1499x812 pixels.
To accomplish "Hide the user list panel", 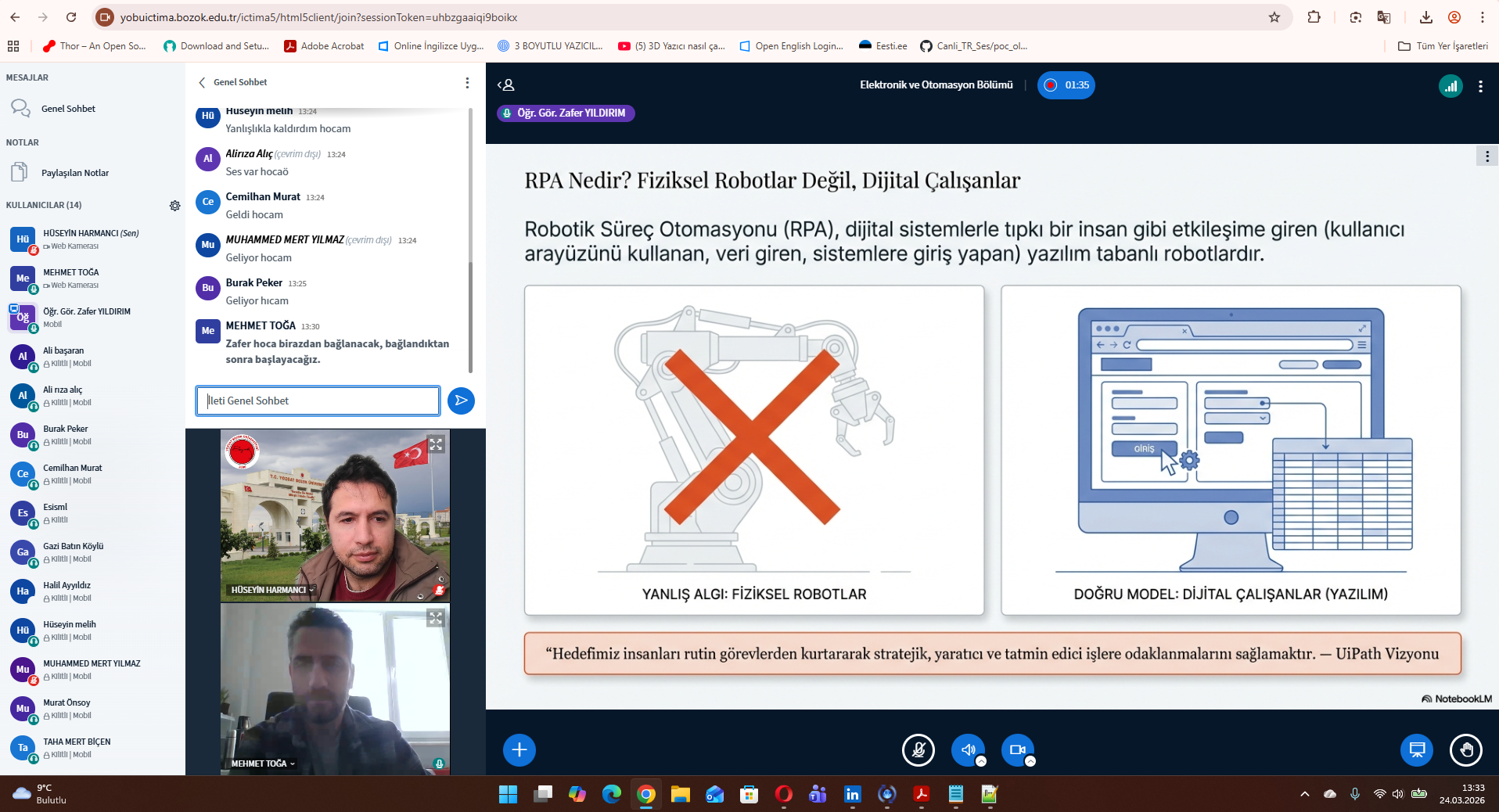I will coord(506,85).
